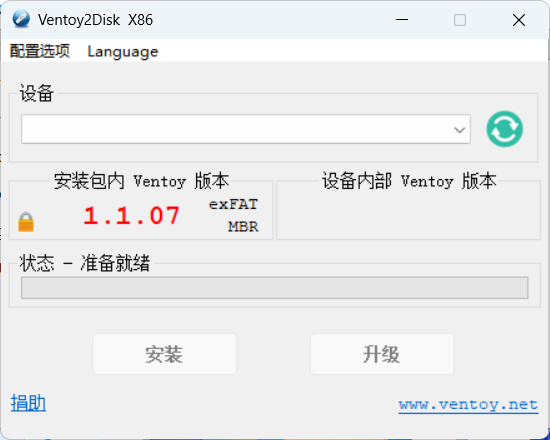Click the 安装 install button

(165, 354)
